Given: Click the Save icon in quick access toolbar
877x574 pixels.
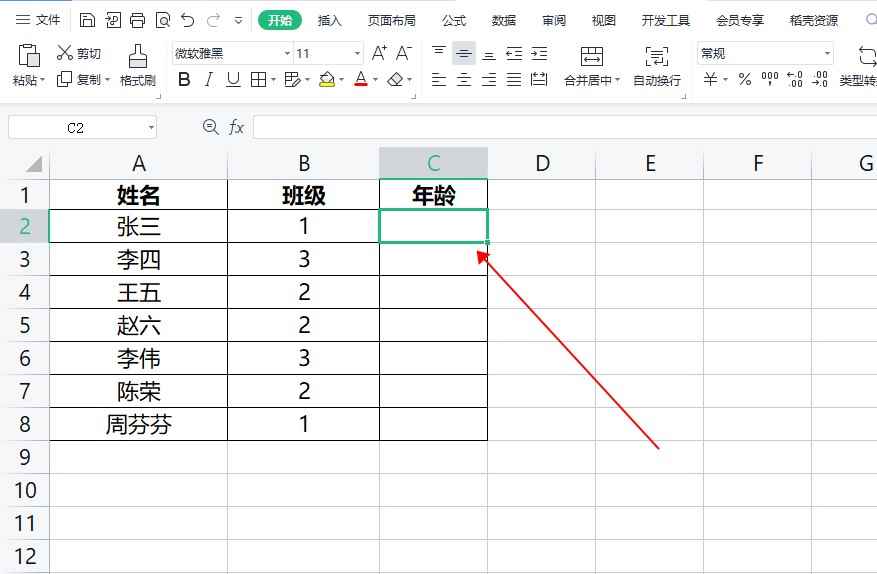Looking at the screenshot, I should 87,20.
